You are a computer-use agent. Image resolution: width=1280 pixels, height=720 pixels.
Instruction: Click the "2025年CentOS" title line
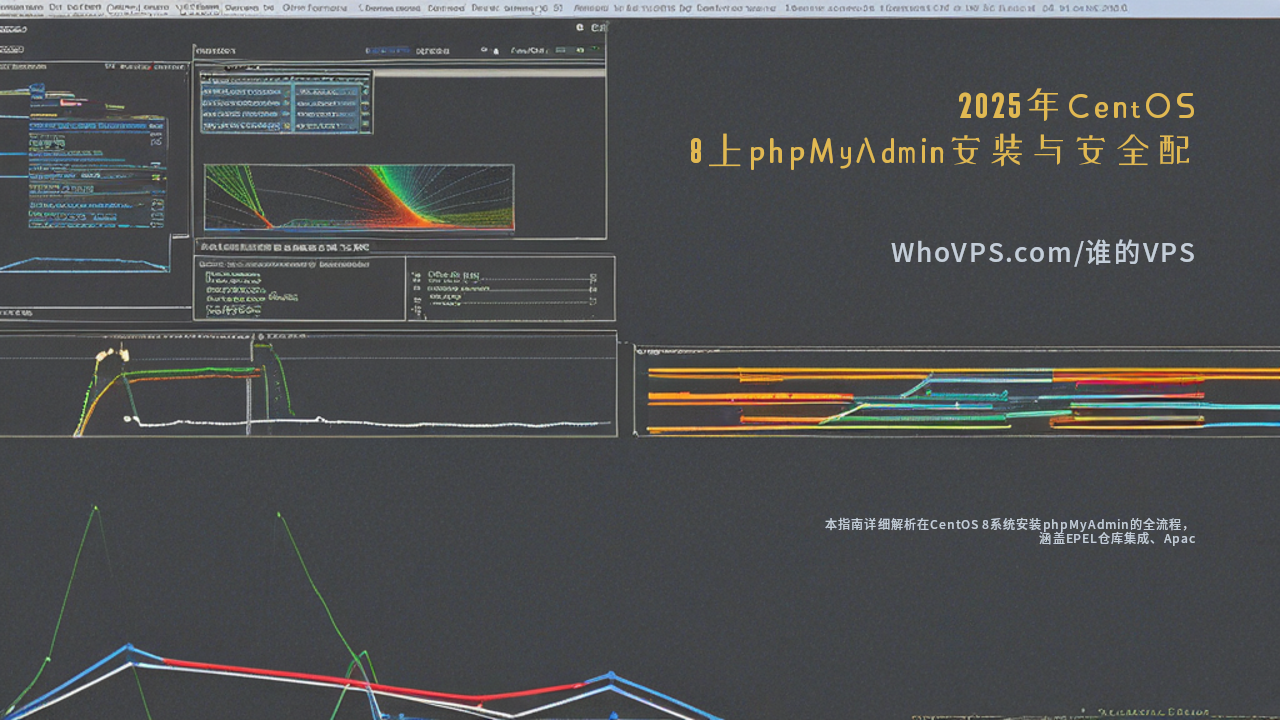(x=1077, y=106)
